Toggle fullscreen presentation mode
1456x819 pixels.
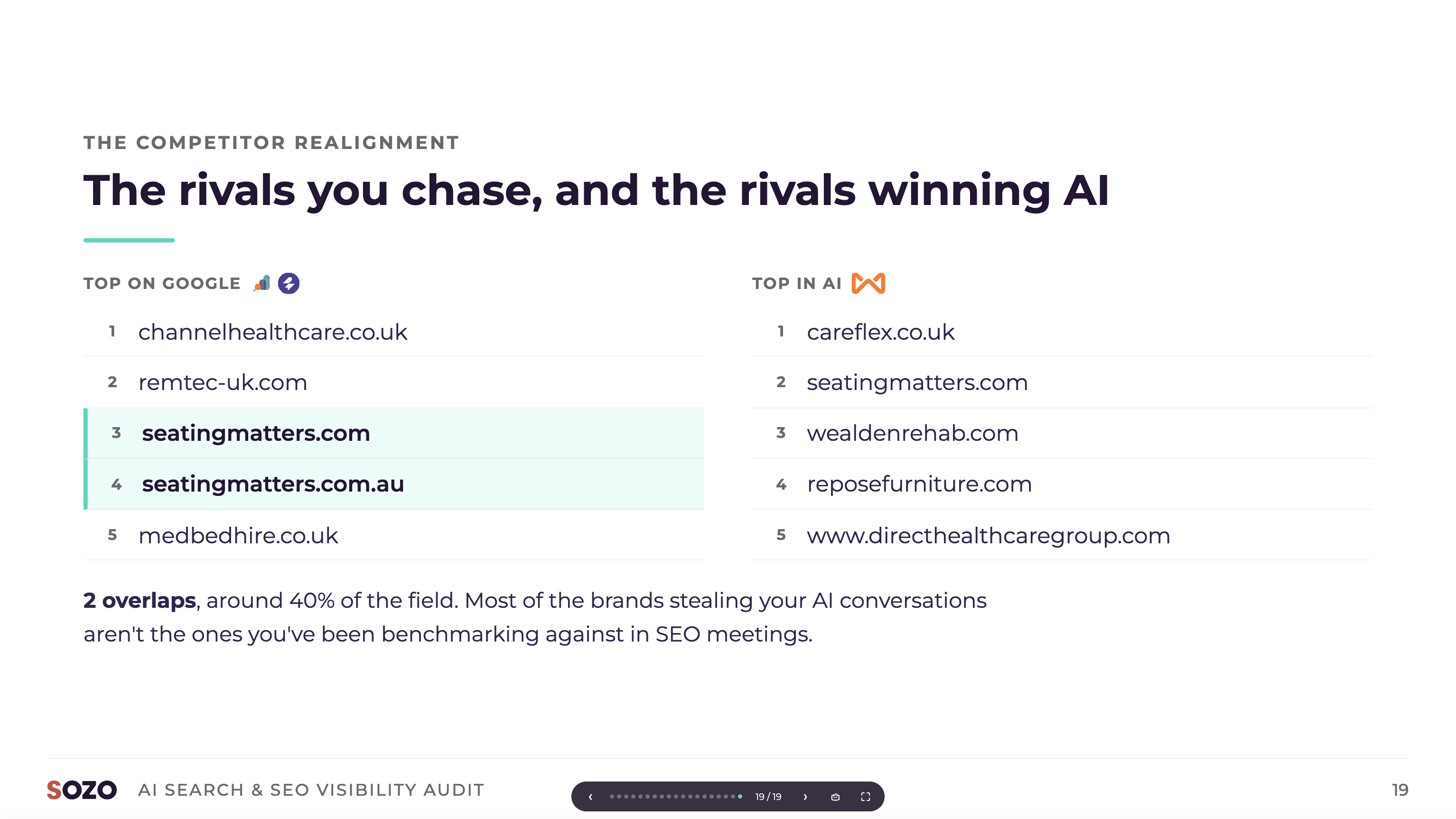865,796
